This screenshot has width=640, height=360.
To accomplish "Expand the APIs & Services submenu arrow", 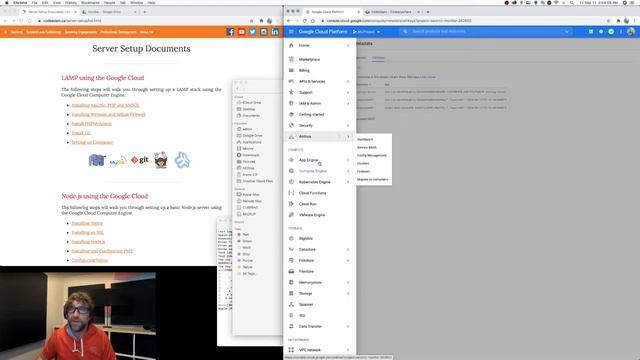I will pos(348,81).
